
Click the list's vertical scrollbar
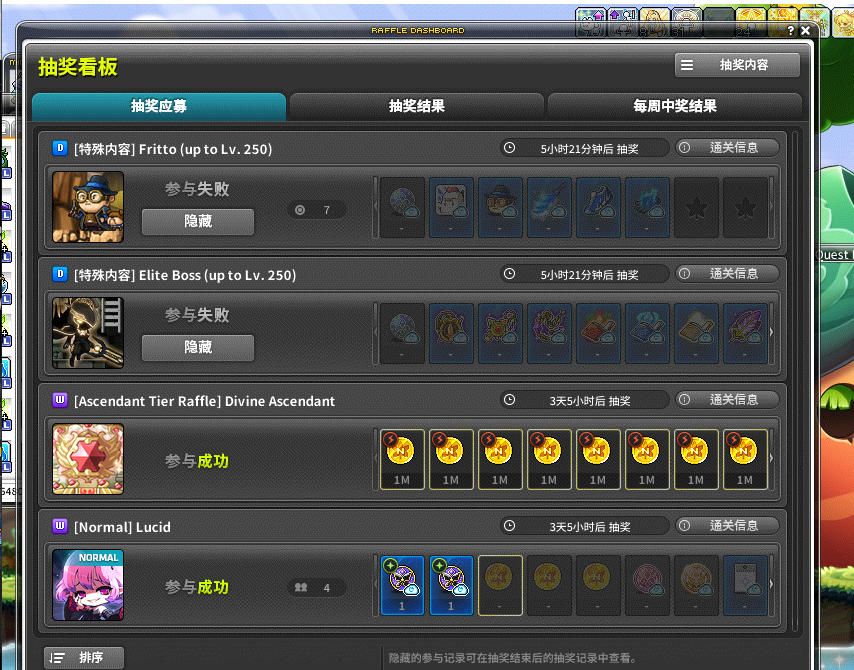pyautogui.click(x=795, y=381)
